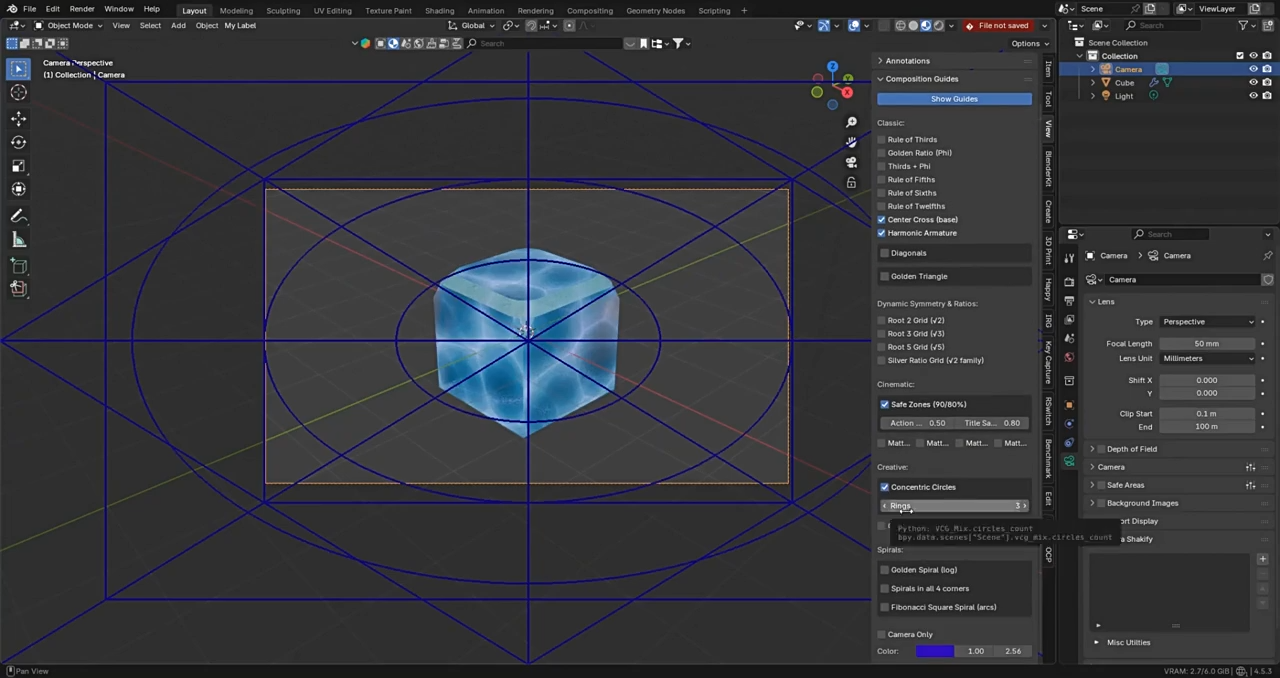Expand the Depth of Field section
The image size is (1280, 678).
click(x=1092, y=448)
